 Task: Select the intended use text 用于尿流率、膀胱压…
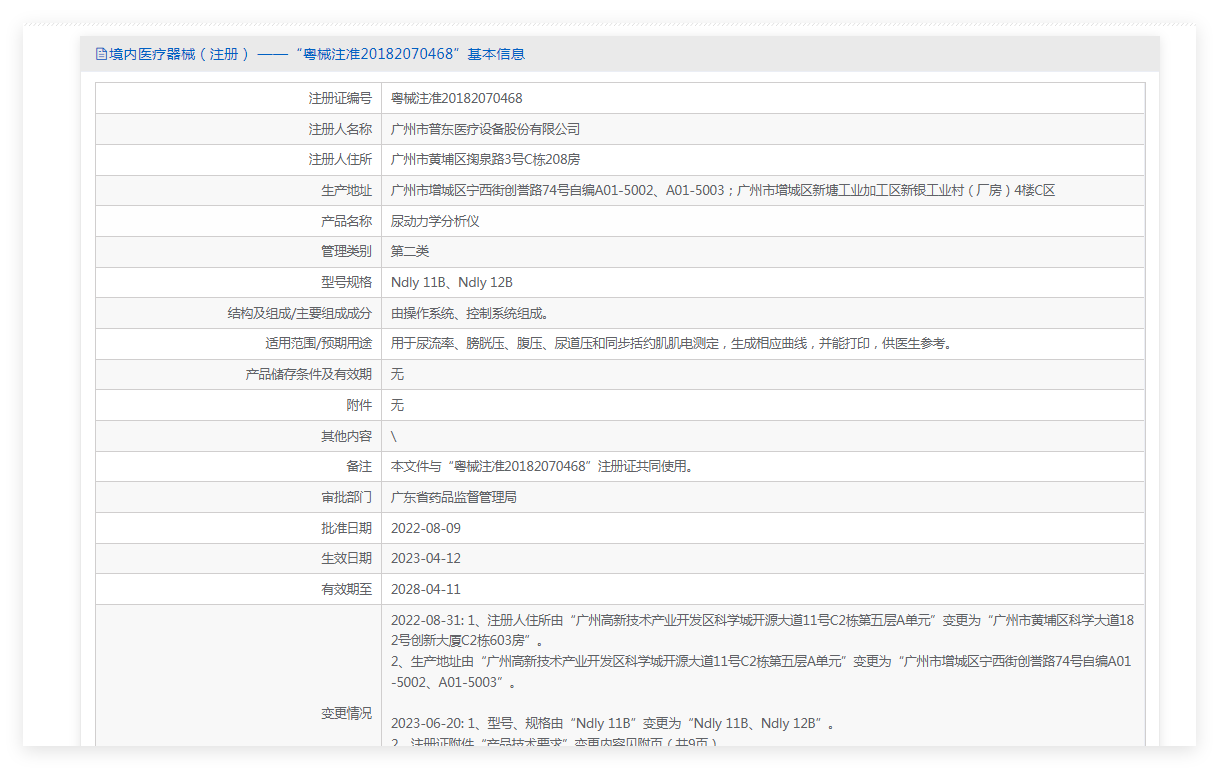coord(671,343)
